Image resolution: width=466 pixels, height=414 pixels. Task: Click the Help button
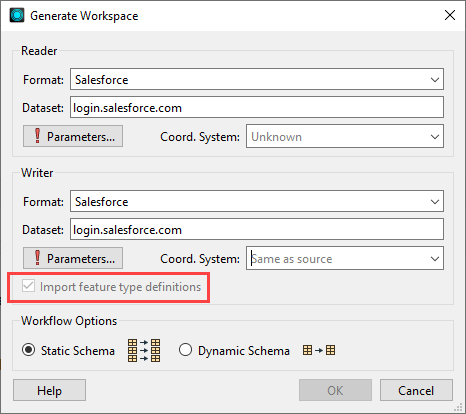click(49, 390)
